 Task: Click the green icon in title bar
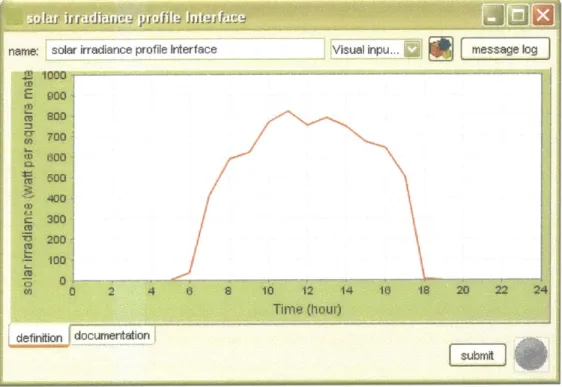point(14,16)
